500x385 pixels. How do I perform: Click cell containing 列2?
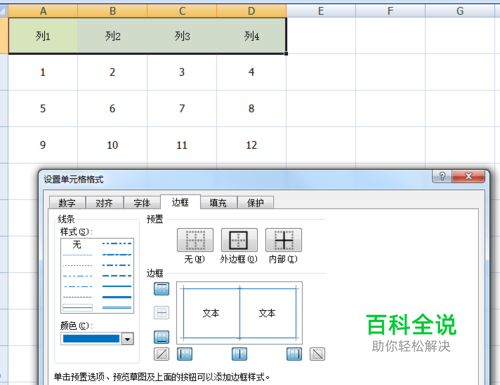(113, 36)
